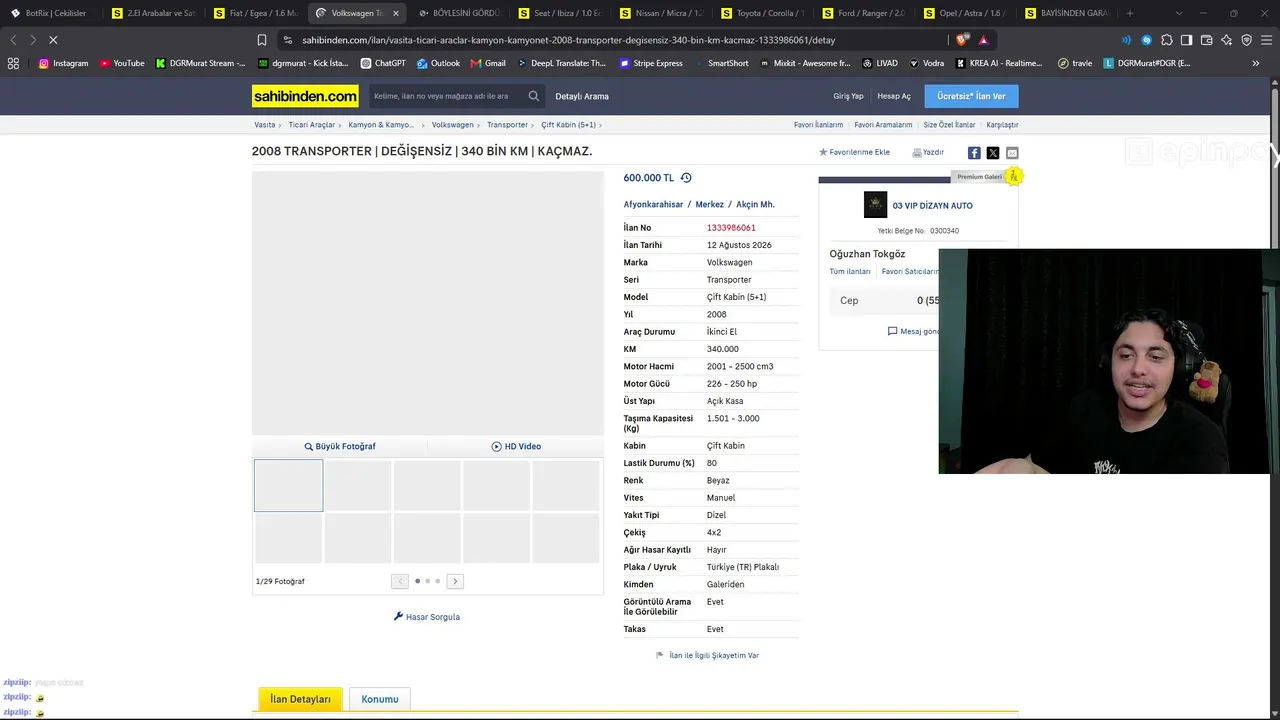Open Büyük Fotoğraf large photo view

pos(340,446)
